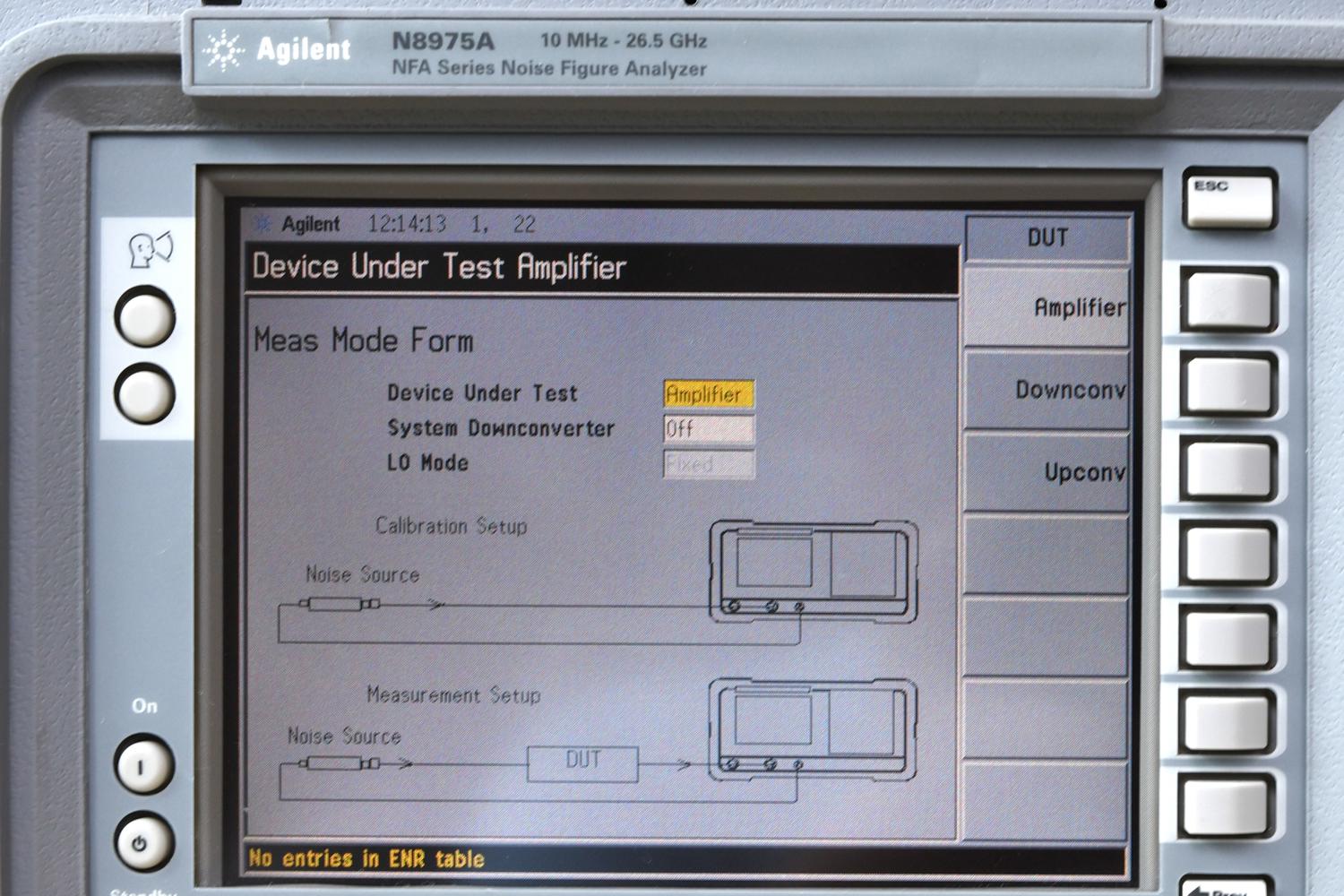Open the System Downconverter Off field
The height and width of the screenshot is (896, 1344).
(x=709, y=429)
